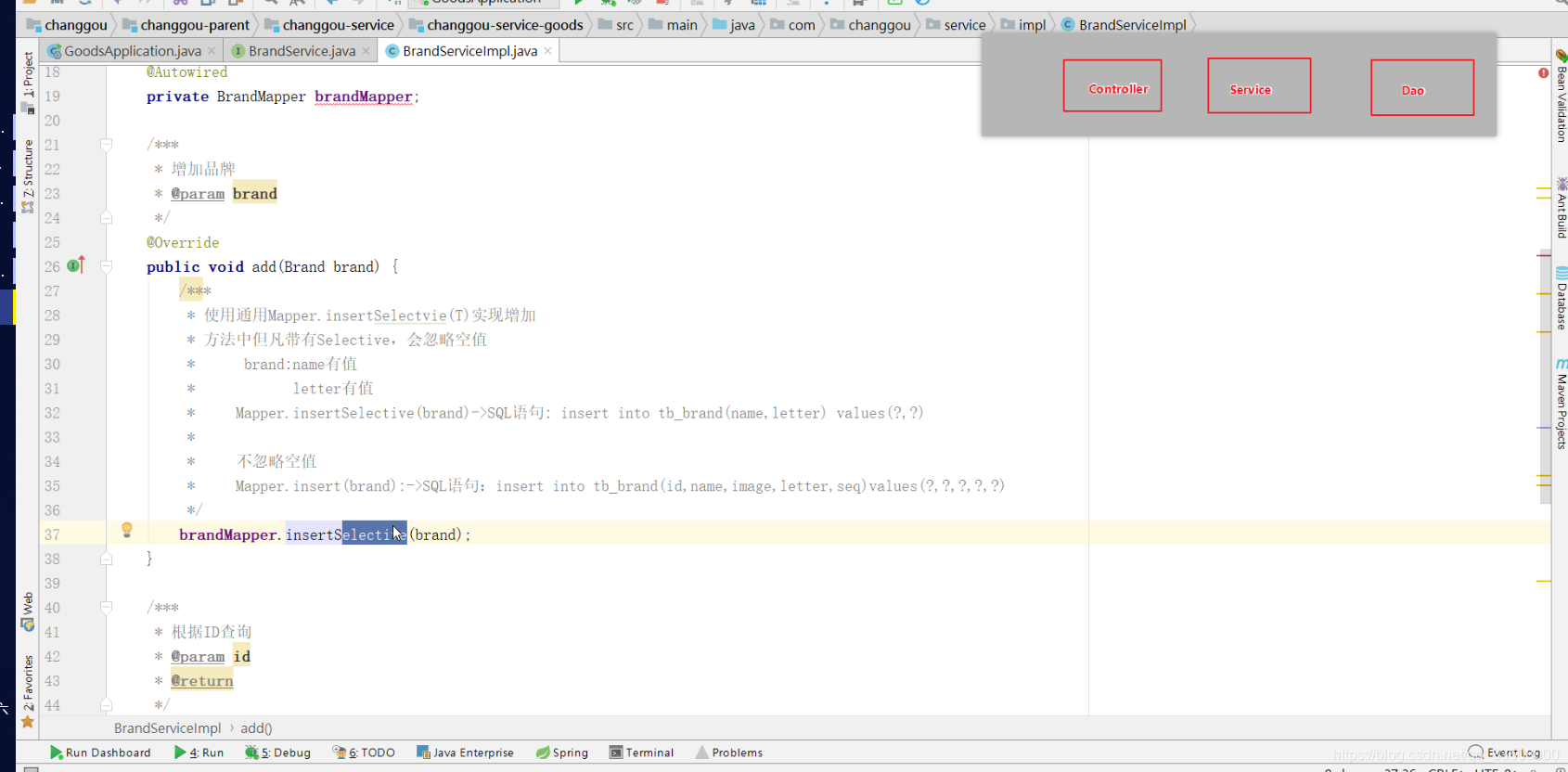Open the Bean Validation side panel
1568x772 pixels.
[1561, 96]
